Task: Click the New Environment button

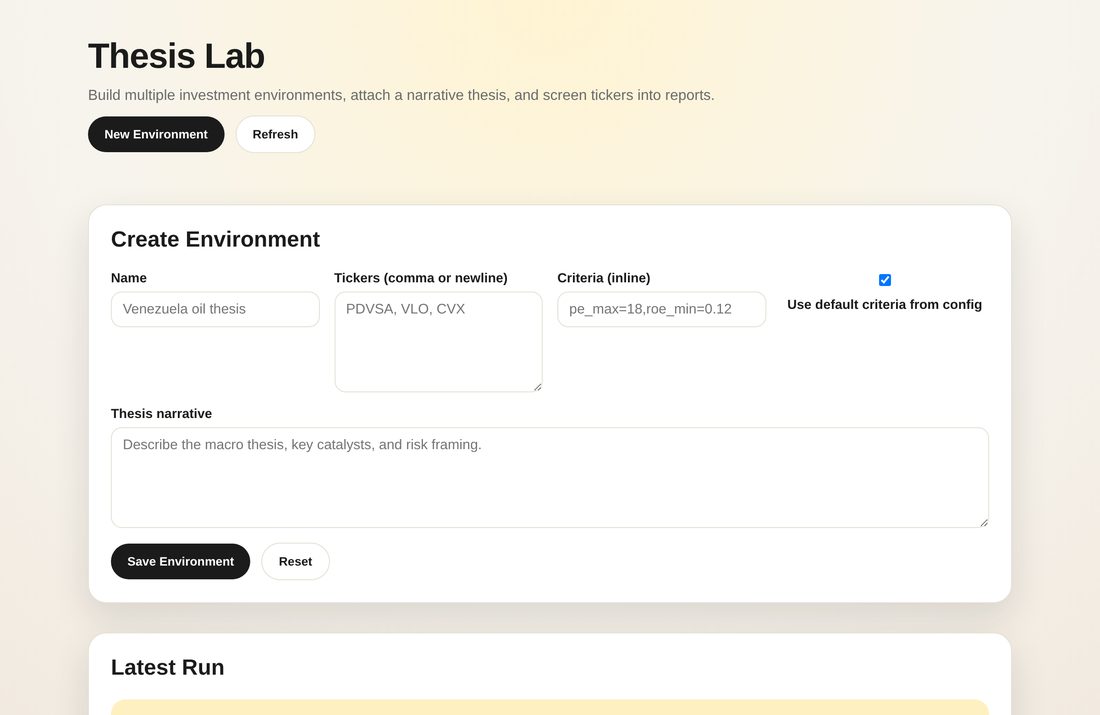Action: [156, 134]
